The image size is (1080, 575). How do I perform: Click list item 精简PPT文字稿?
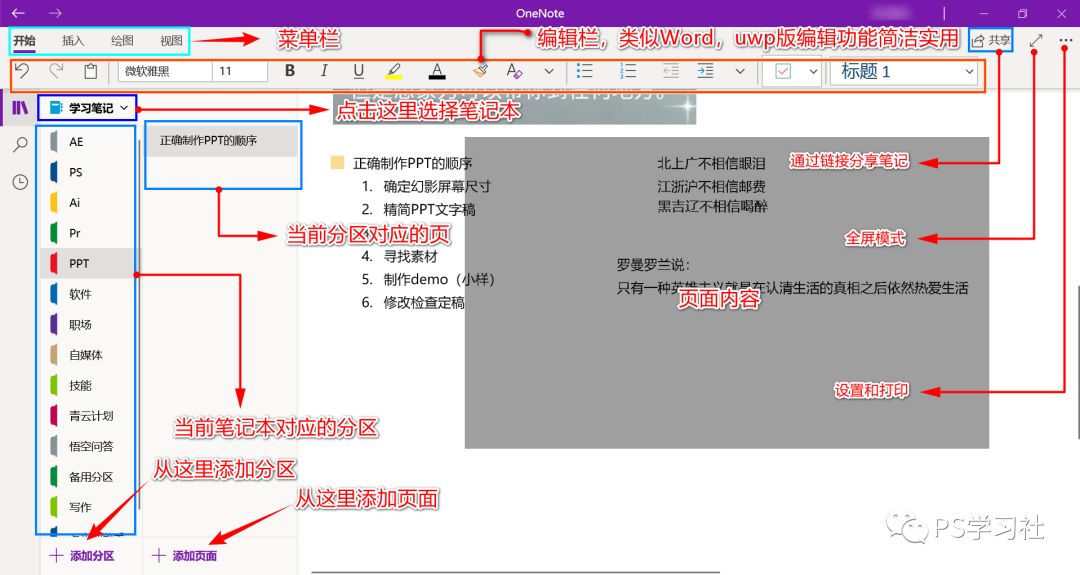click(429, 209)
